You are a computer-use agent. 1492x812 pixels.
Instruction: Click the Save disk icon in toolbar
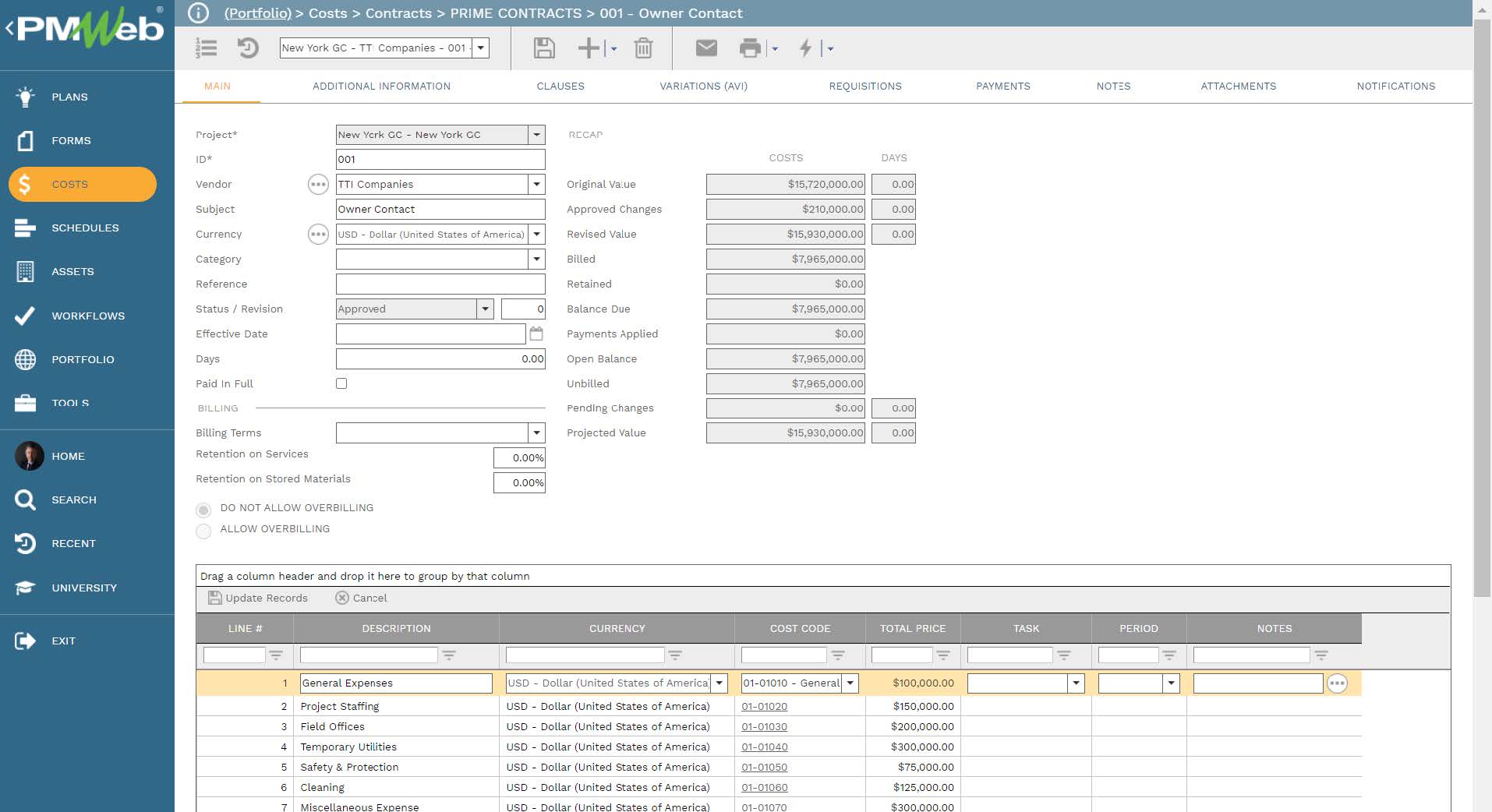click(544, 48)
